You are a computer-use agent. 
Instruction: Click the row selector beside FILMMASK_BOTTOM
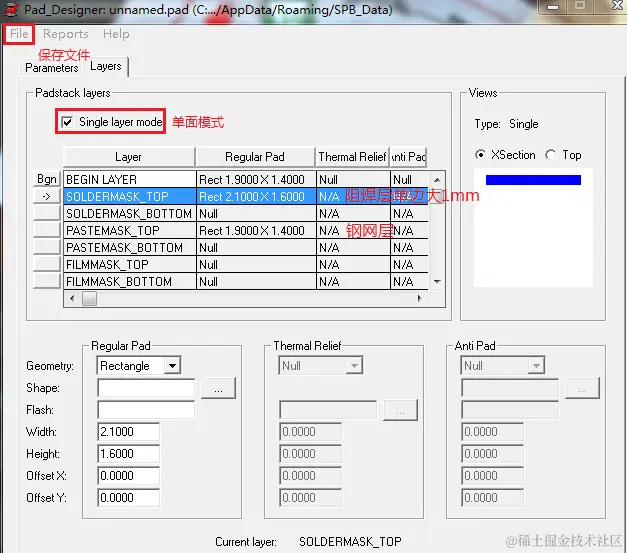point(47,281)
